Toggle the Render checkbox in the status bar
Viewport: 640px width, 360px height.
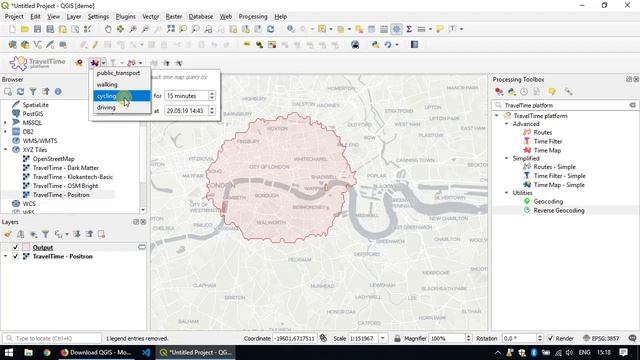point(550,338)
